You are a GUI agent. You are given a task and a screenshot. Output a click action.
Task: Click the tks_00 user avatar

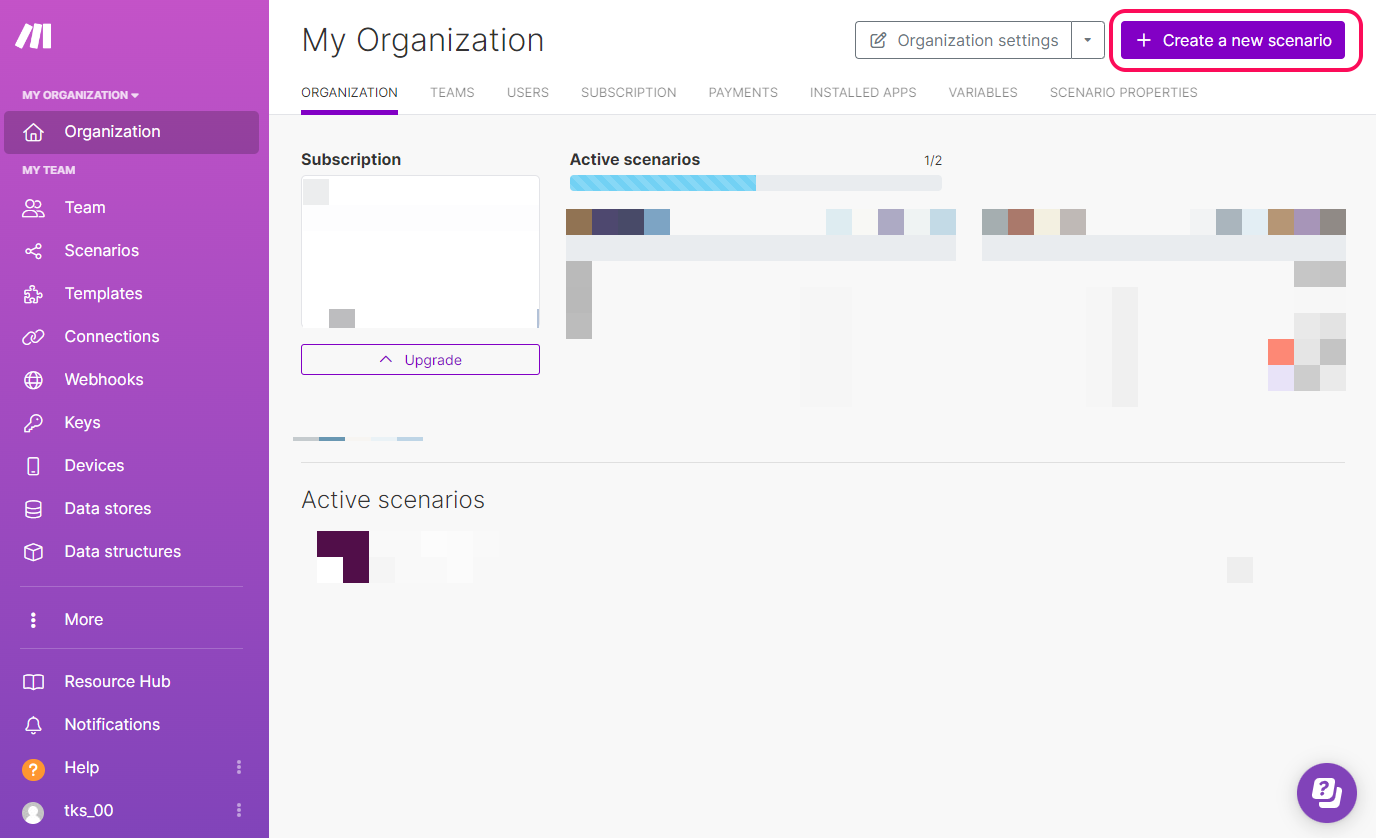[x=34, y=812]
